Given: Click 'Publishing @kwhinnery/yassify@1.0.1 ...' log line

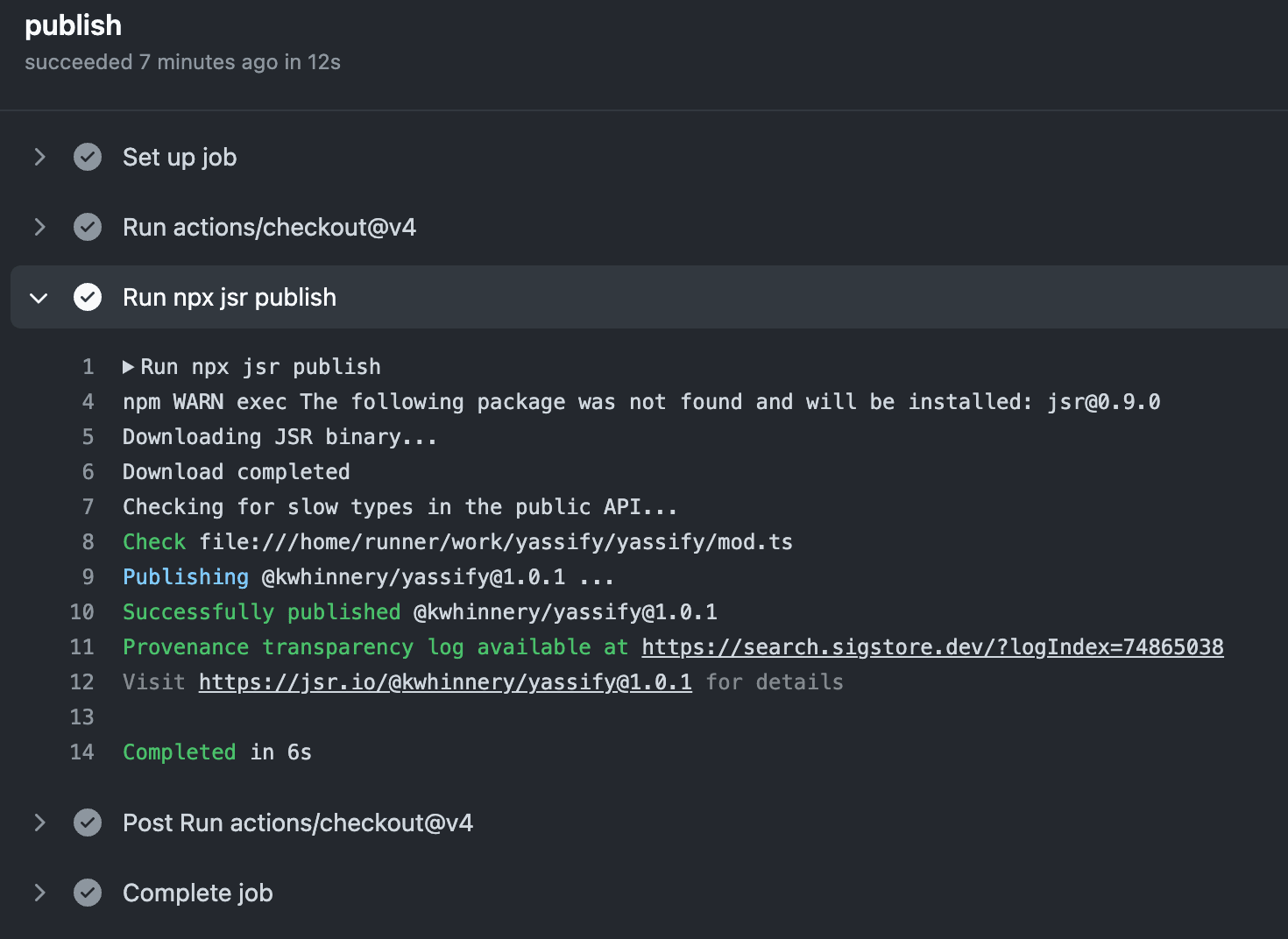Looking at the screenshot, I should point(368,577).
